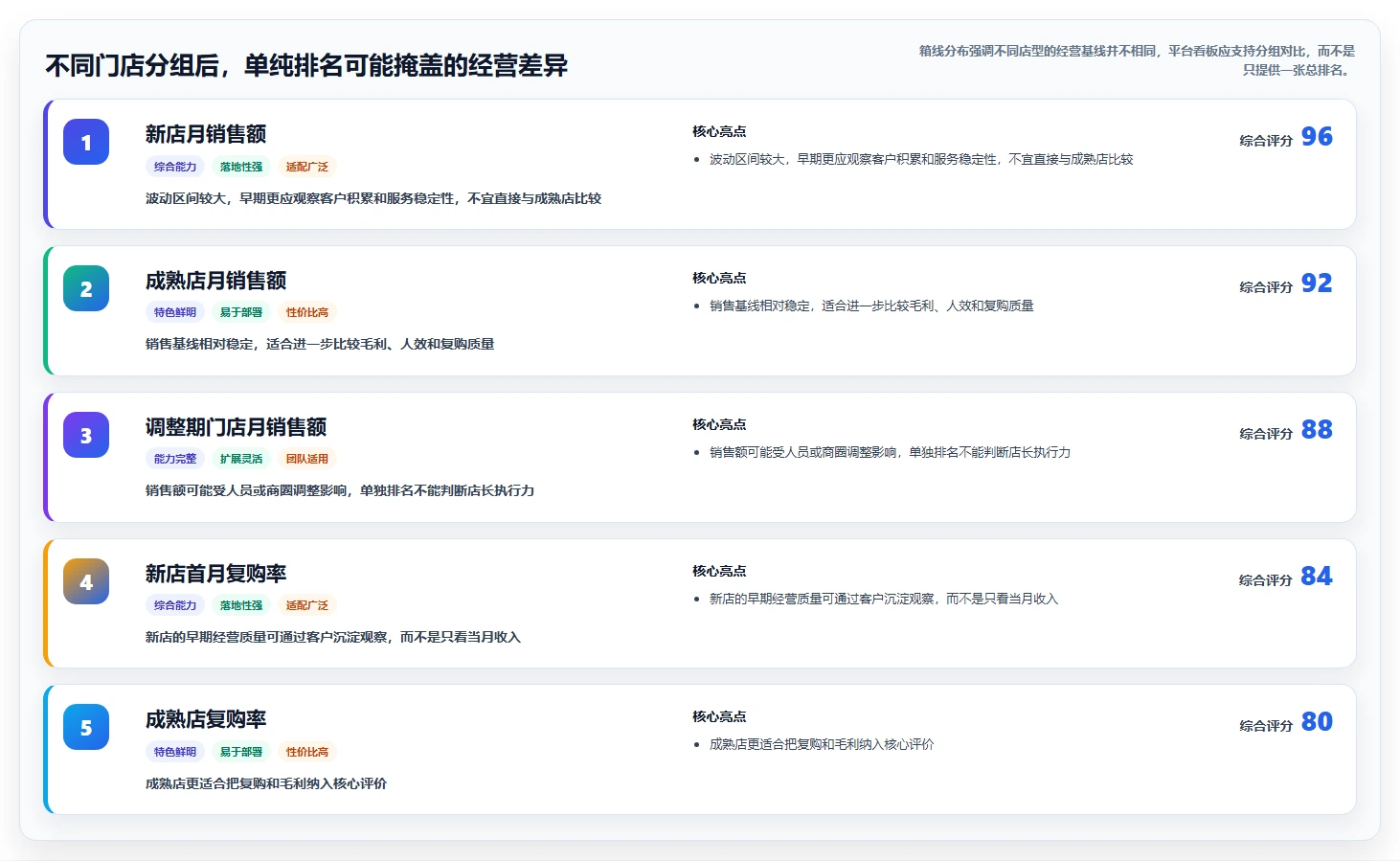The height and width of the screenshot is (861, 1400).
Task: Click description under 调整期门店月销售额 title
Action: click(340, 490)
